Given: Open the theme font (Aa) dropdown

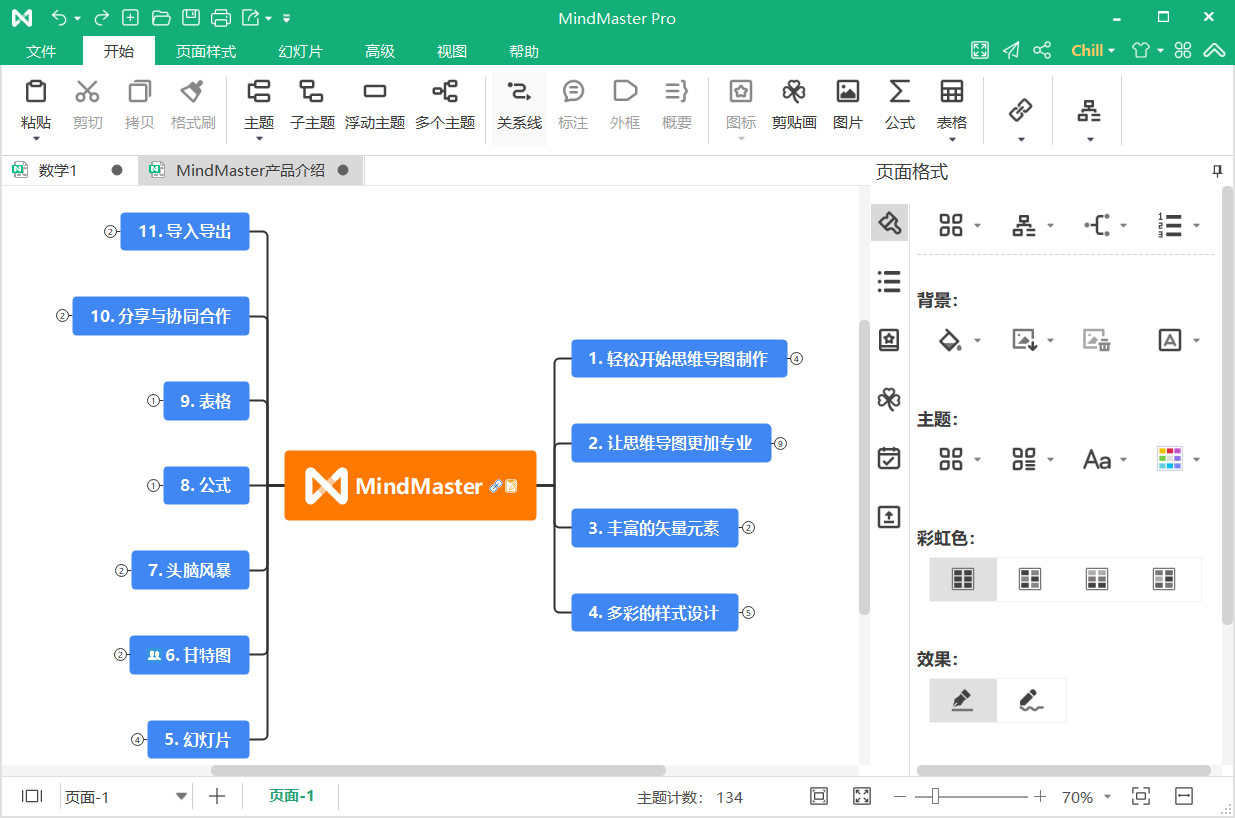Looking at the screenshot, I should point(1124,460).
